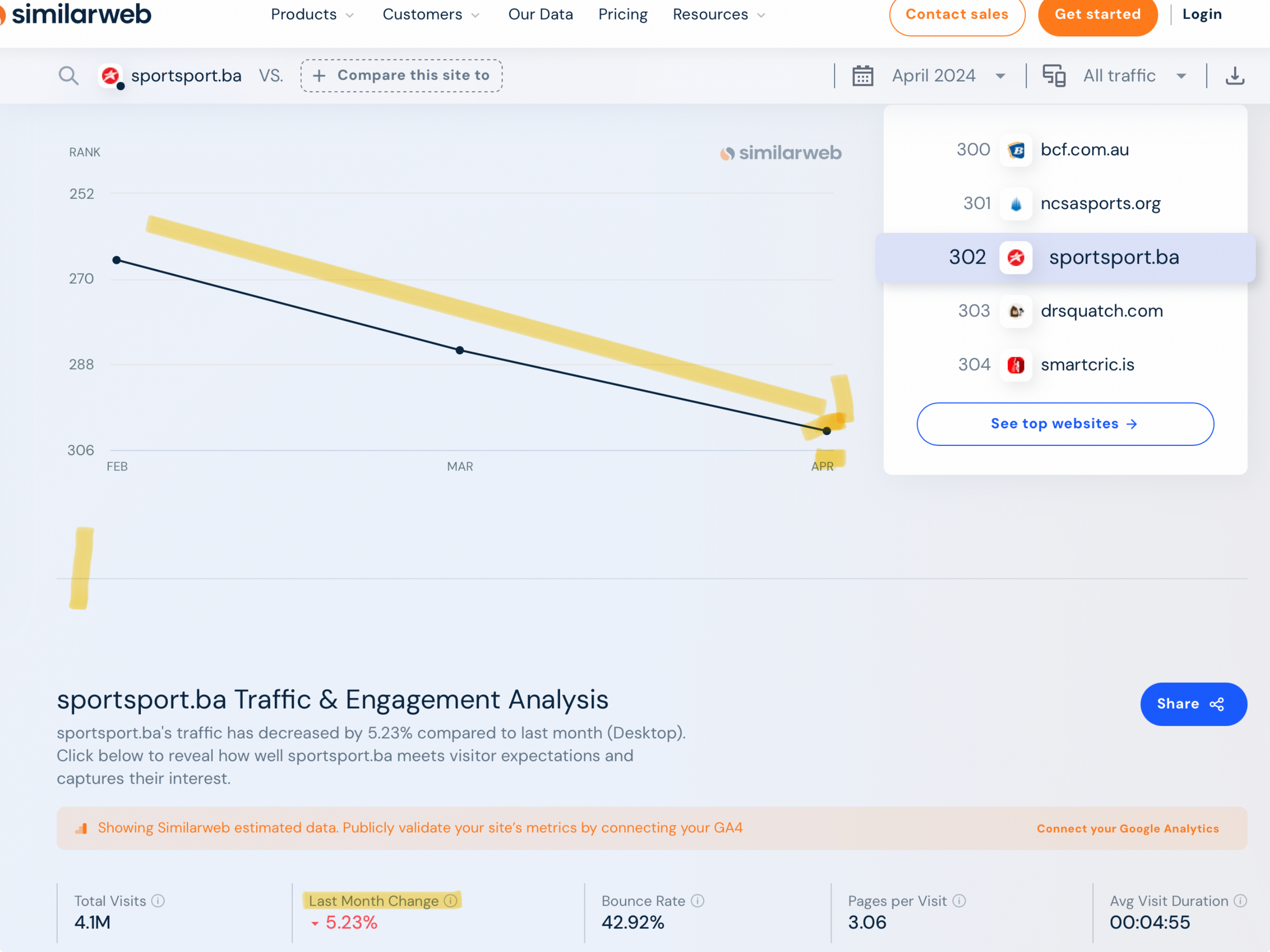
Task: Click the bcf.com.au site favicon
Action: (1016, 150)
